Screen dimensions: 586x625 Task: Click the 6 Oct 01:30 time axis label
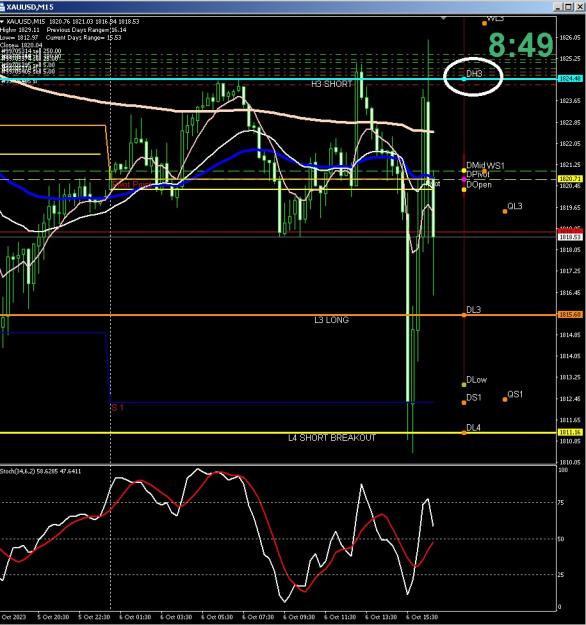(136, 617)
